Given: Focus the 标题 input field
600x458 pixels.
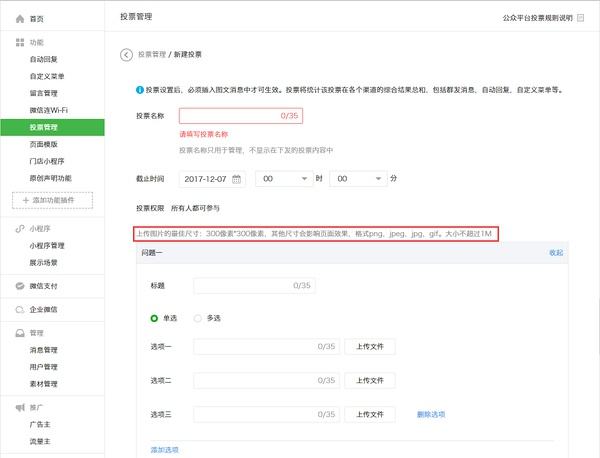Looking at the screenshot, I should click(254, 285).
